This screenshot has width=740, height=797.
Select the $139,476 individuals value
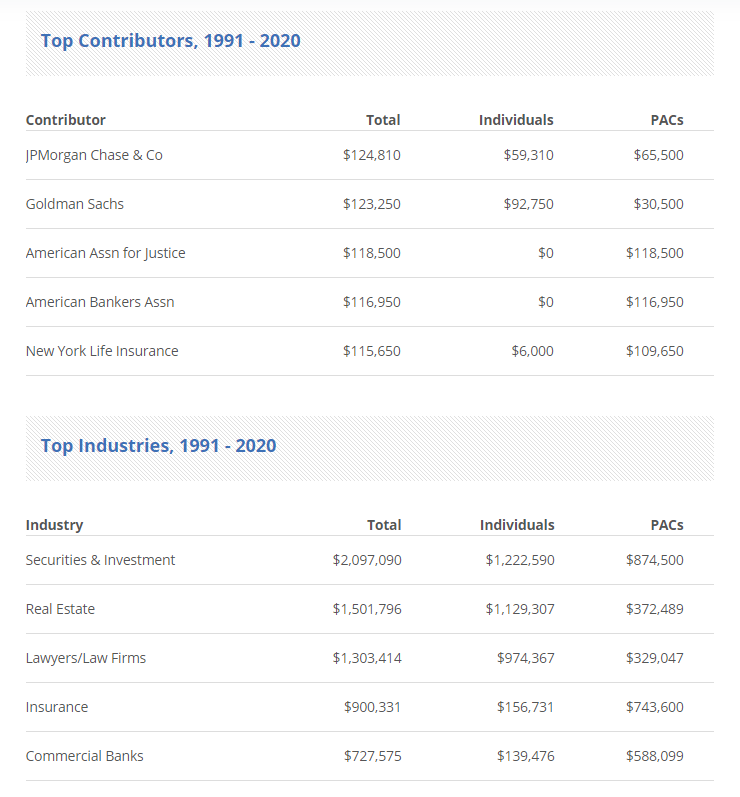click(526, 756)
